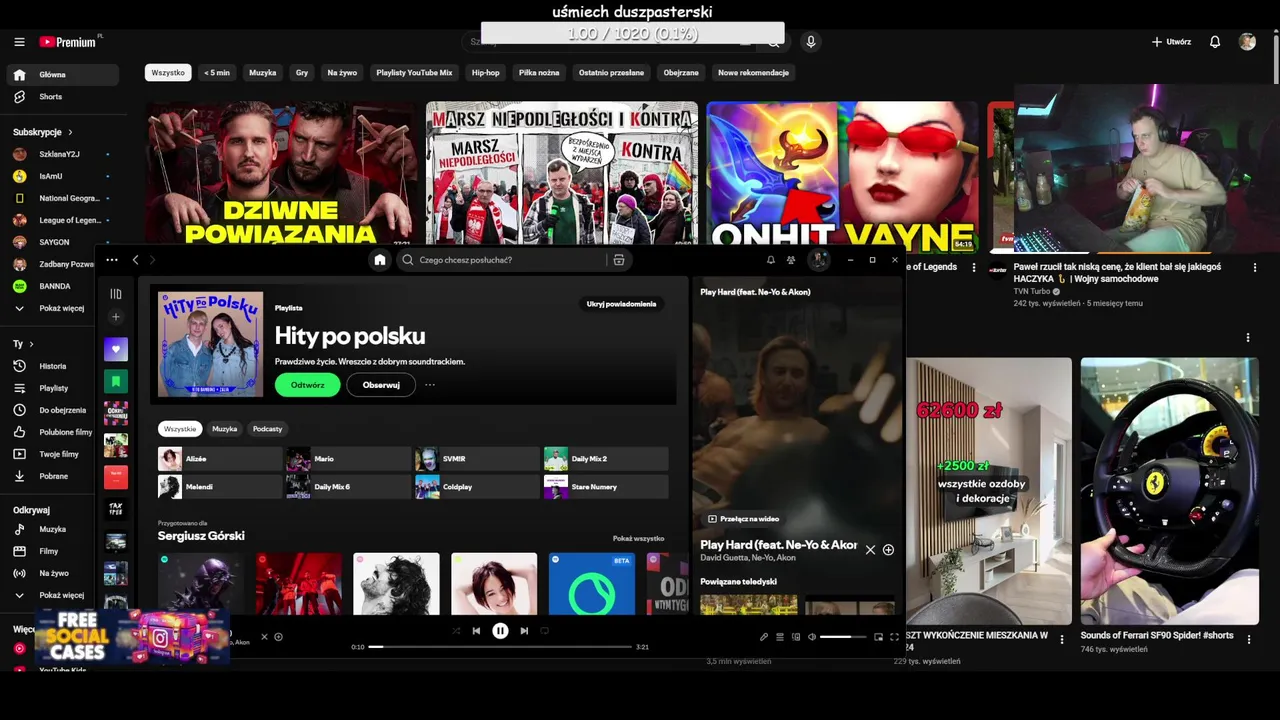Open options for TVN Turbo video
The width and height of the screenshot is (1280, 720).
[x=1255, y=268]
